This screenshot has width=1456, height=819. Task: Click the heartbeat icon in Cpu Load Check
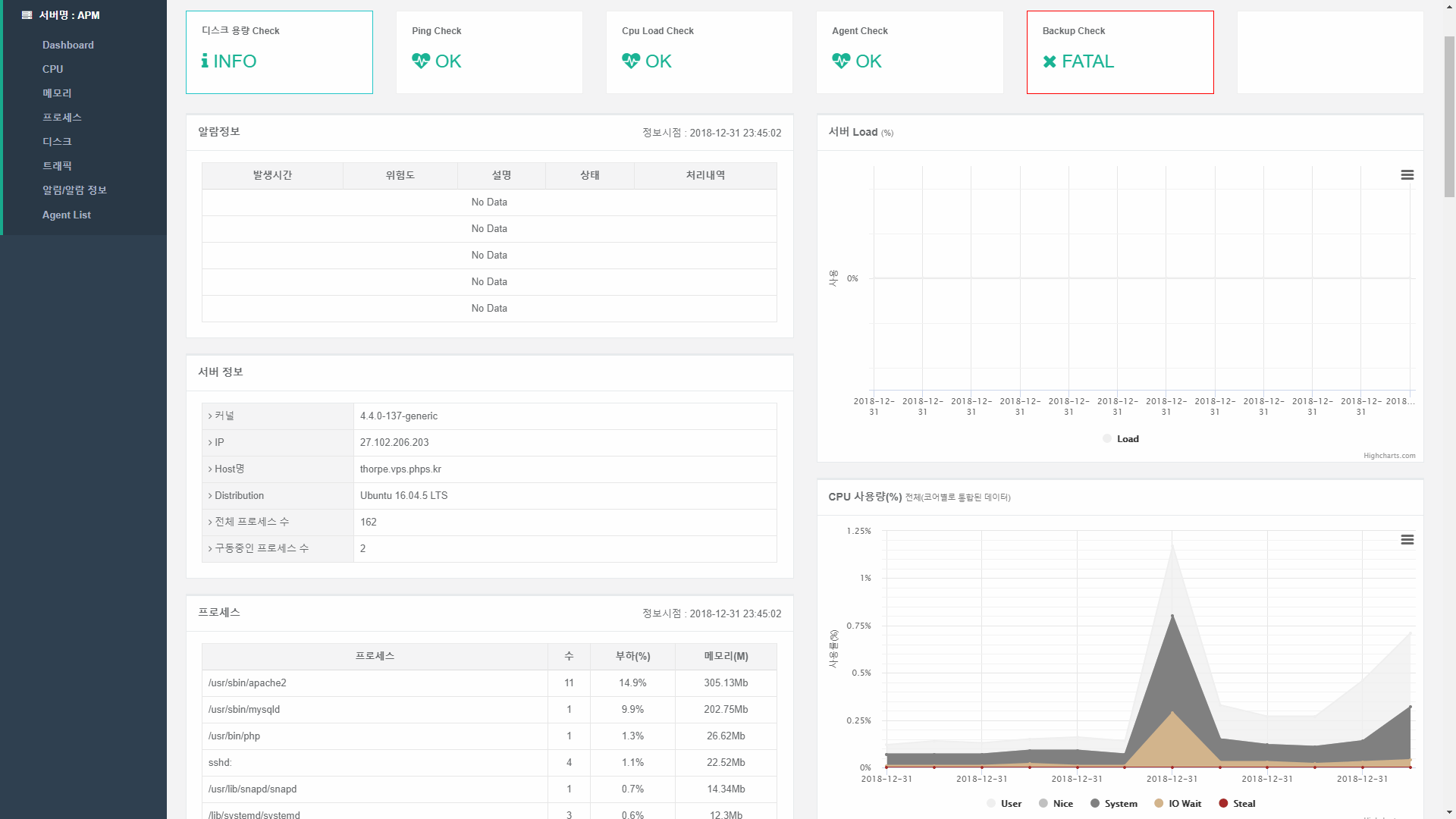click(x=631, y=61)
